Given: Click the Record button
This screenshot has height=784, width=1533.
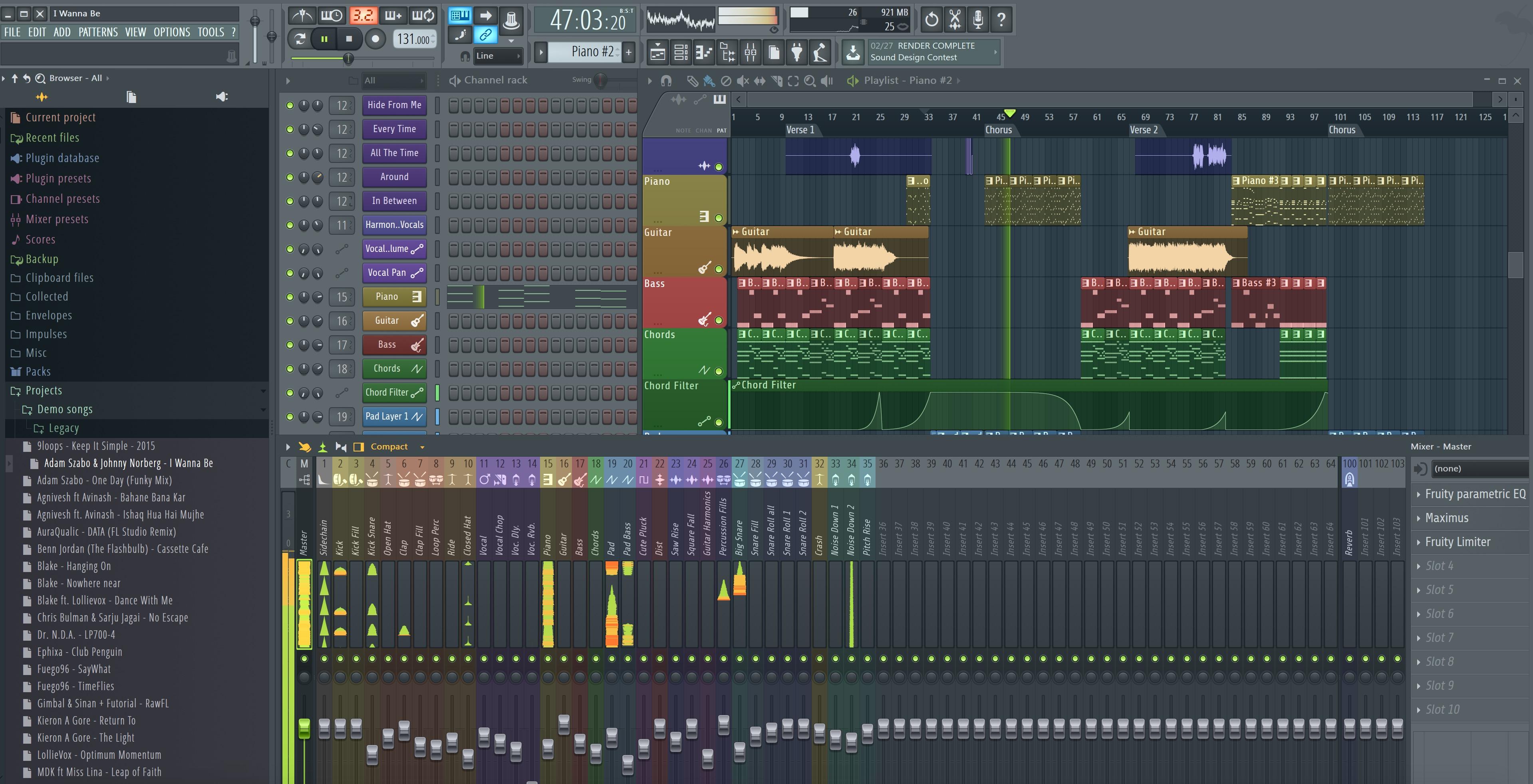Looking at the screenshot, I should click(375, 39).
